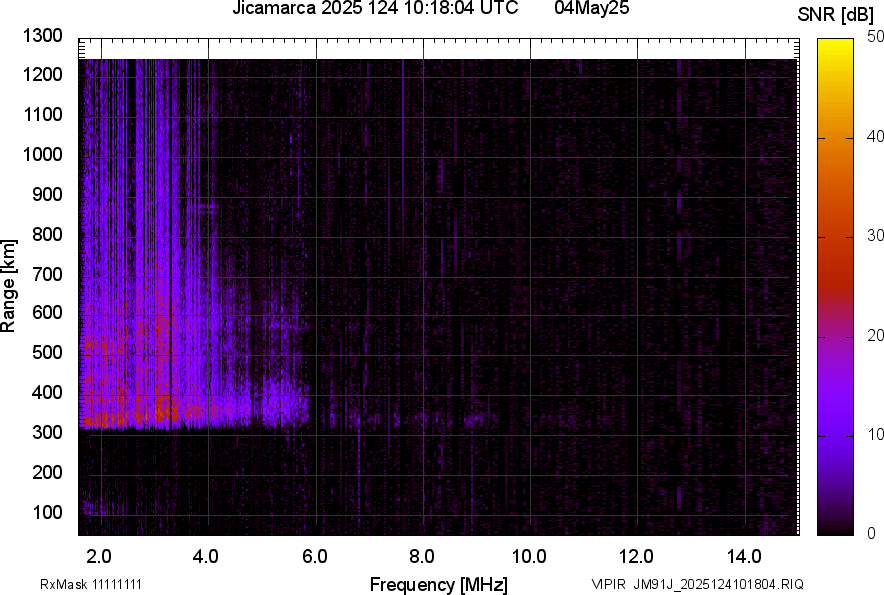Click the range tick label "100"
The height and width of the screenshot is (595, 884).
point(47,512)
